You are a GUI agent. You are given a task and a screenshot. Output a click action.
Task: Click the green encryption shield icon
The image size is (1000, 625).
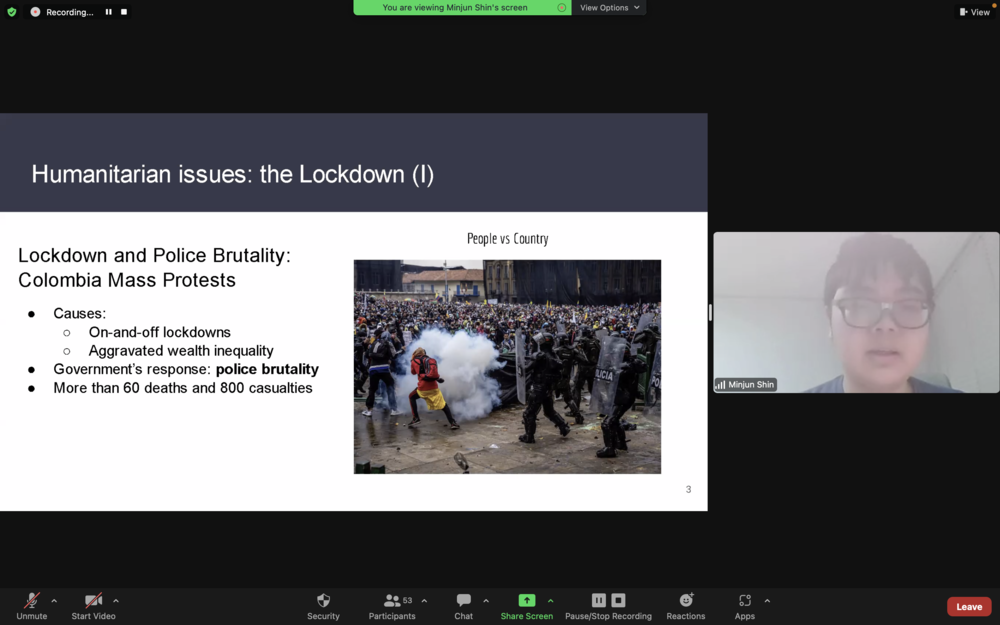click(x=11, y=11)
